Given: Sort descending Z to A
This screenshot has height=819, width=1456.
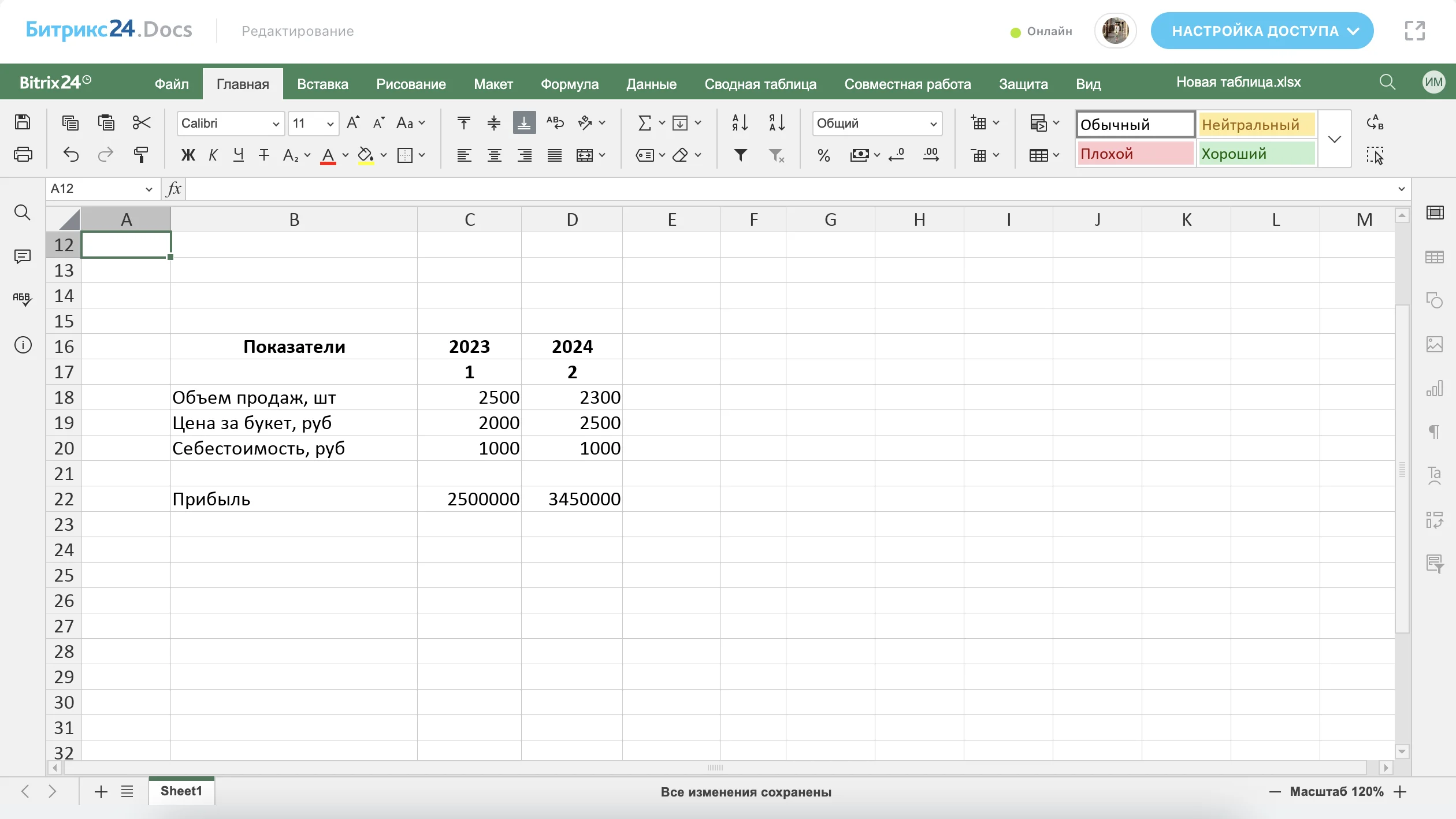Looking at the screenshot, I should [x=777, y=122].
